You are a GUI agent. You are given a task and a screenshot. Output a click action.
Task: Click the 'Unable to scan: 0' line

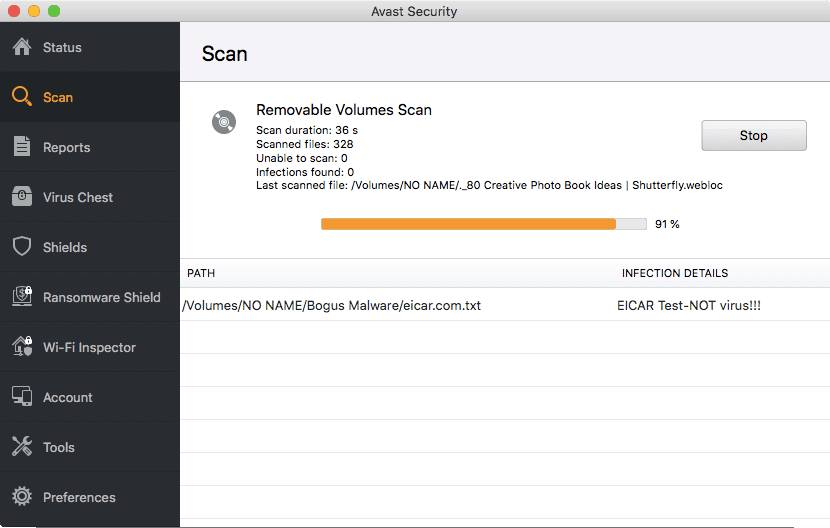[x=302, y=158]
